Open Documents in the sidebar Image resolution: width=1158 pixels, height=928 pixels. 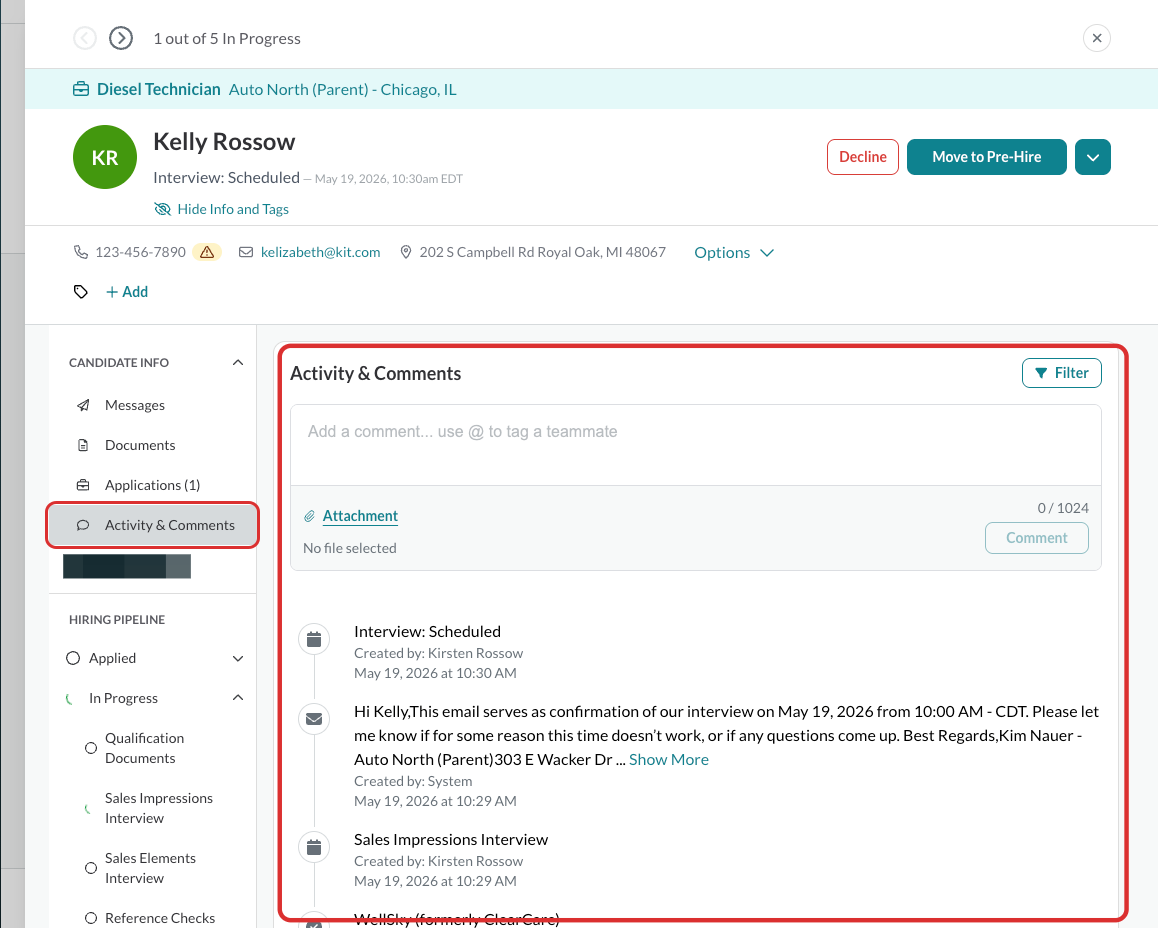pos(140,444)
